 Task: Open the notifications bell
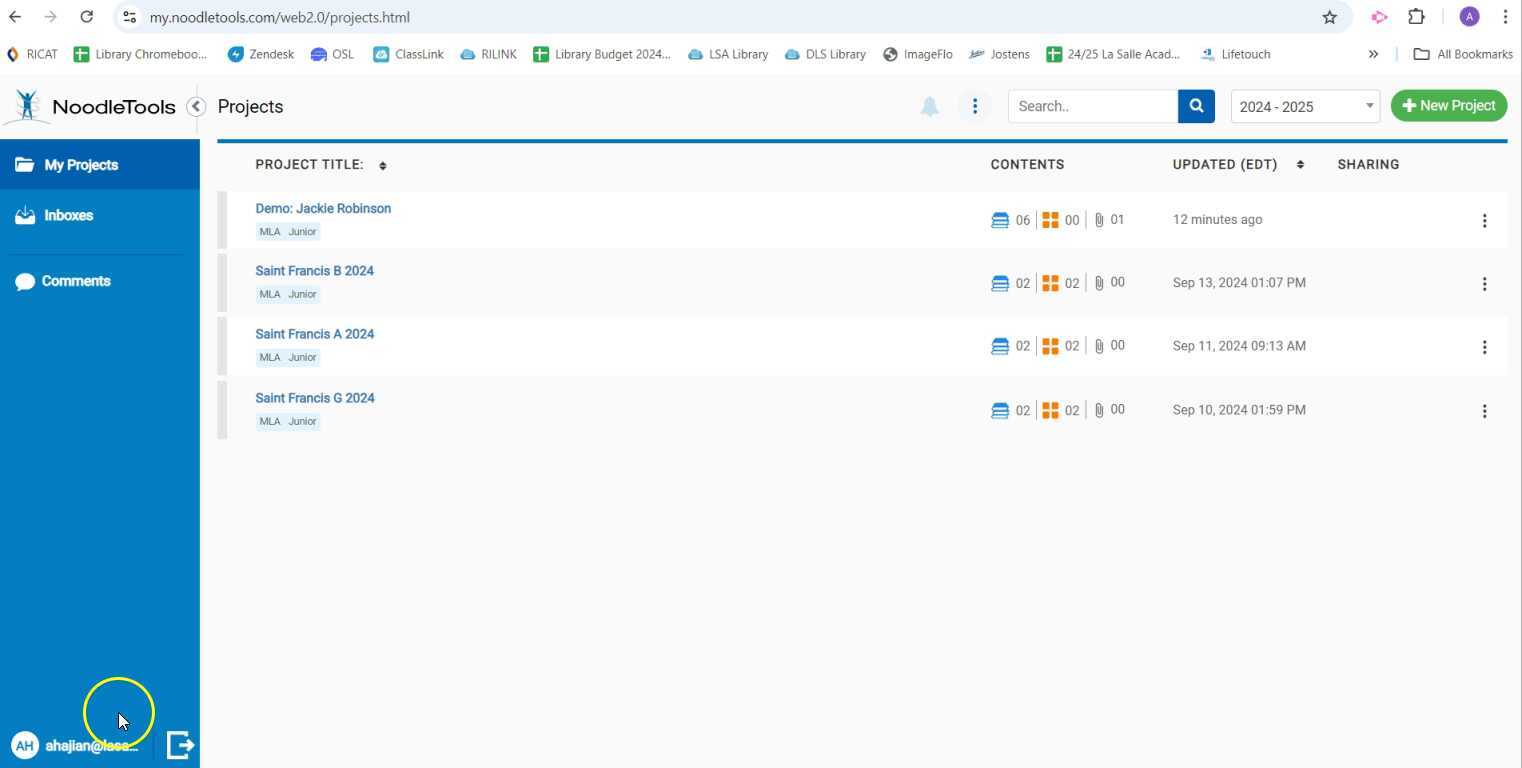(x=928, y=106)
